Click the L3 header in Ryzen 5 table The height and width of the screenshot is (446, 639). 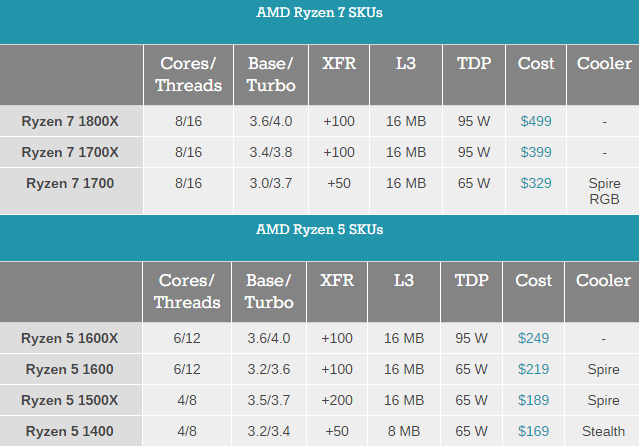pyautogui.click(x=404, y=291)
